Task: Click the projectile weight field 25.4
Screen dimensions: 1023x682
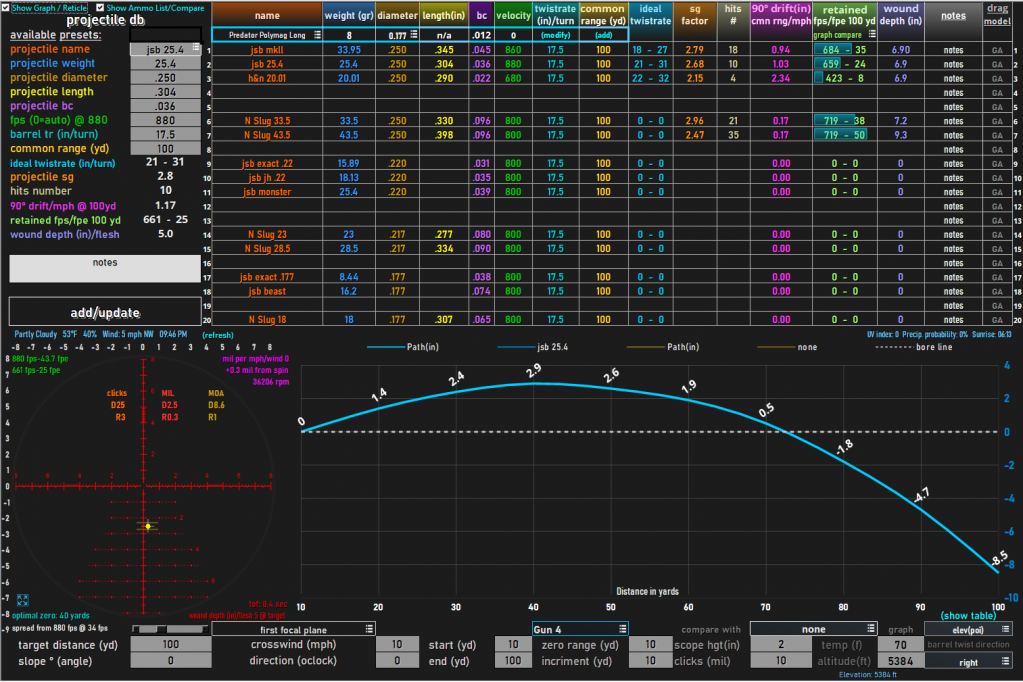Action: (x=165, y=63)
